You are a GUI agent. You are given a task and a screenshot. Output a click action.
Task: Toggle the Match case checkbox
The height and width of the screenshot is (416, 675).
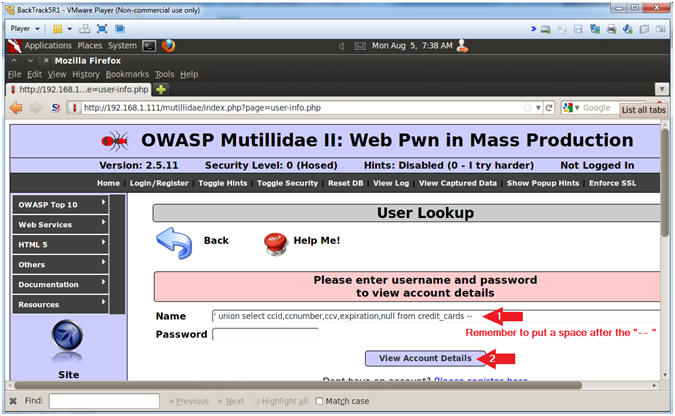pos(319,401)
